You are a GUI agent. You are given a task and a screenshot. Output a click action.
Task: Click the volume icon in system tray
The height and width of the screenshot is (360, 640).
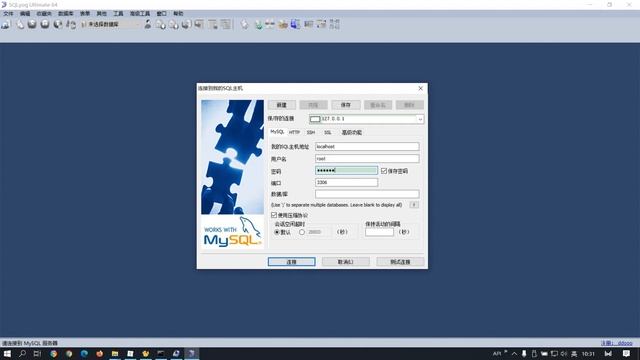[x=564, y=353]
